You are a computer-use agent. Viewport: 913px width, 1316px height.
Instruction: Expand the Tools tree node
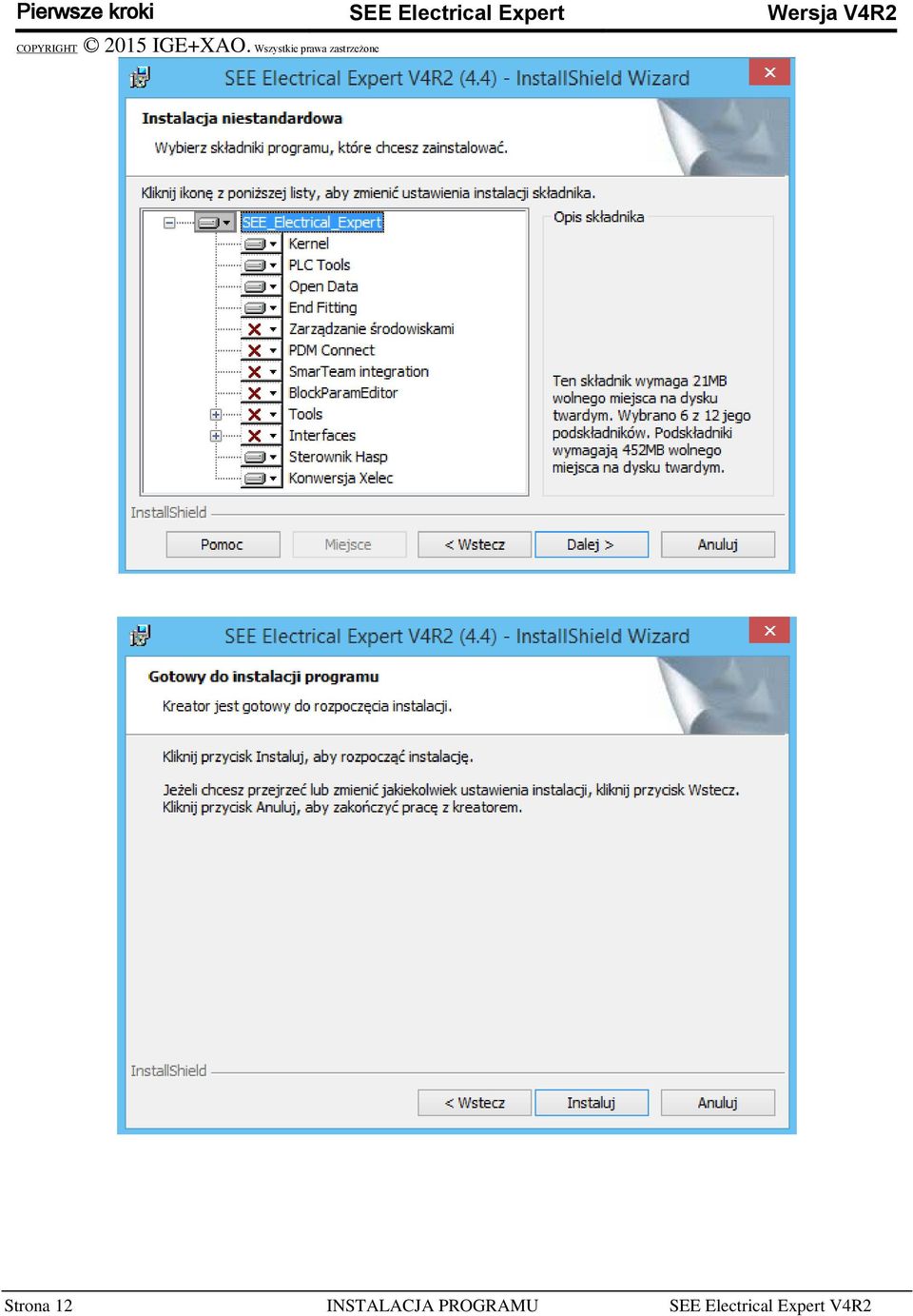[216, 415]
